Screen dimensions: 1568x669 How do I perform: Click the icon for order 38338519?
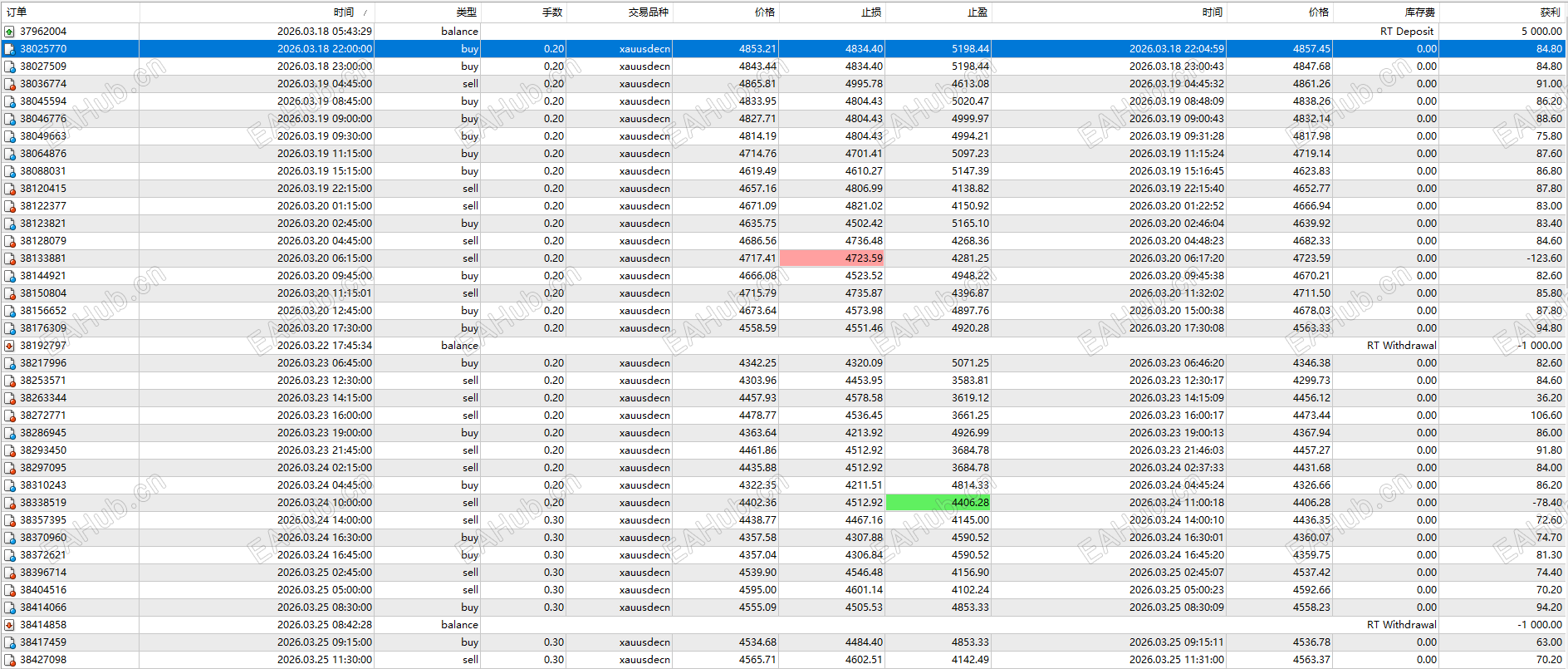coord(9,503)
